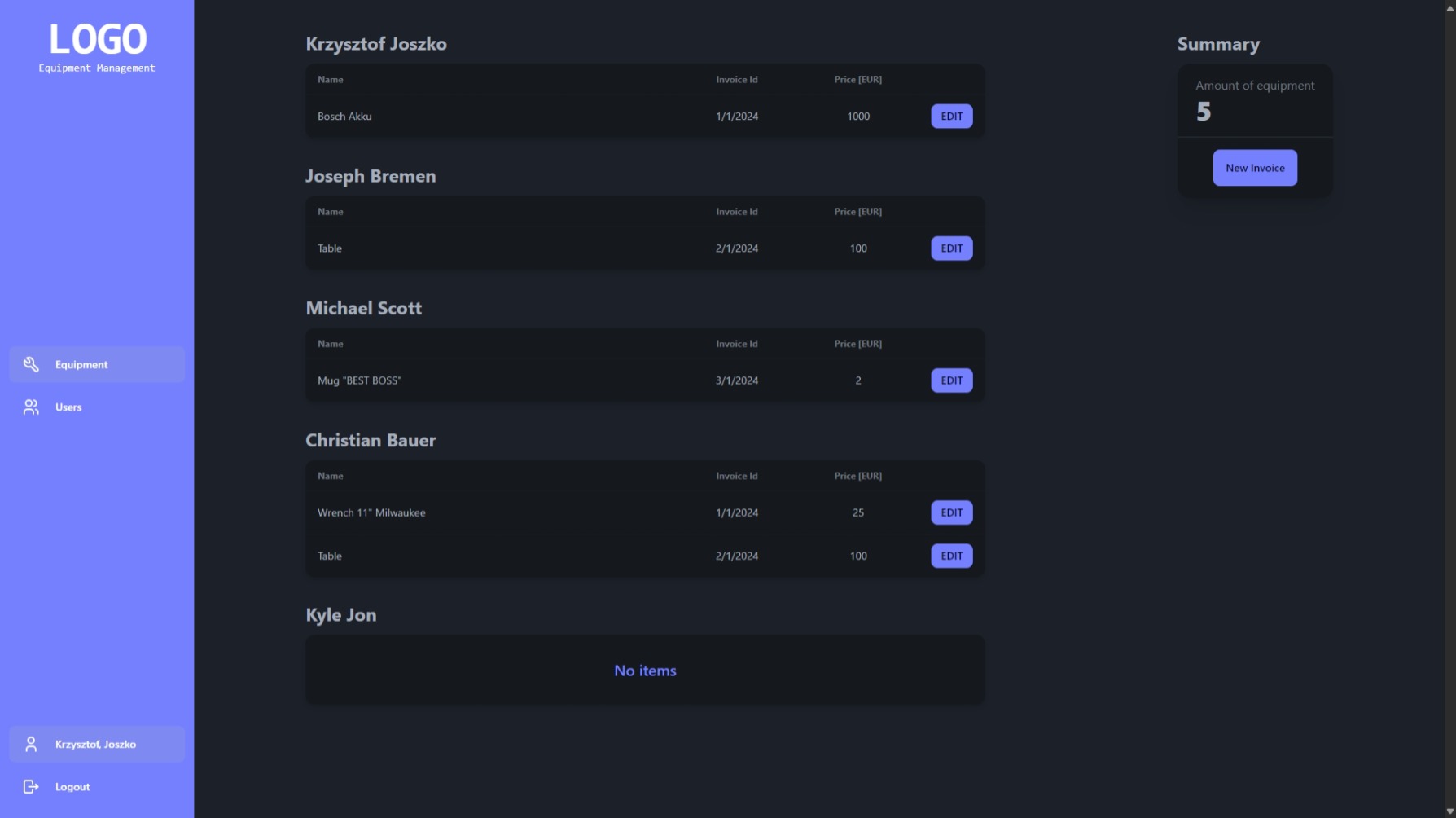Edit Christian Bauer's Table item
This screenshot has width=1456, height=818.
[951, 556]
